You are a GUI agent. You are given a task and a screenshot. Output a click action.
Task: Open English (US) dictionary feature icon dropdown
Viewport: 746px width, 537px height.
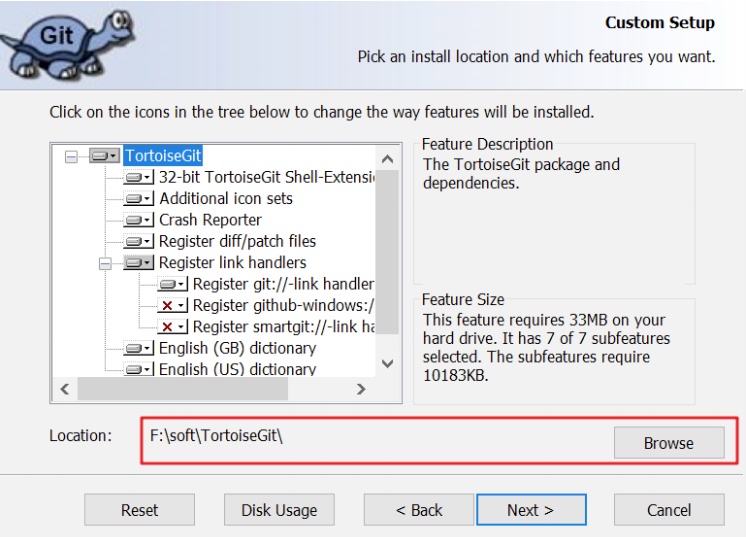point(138,369)
